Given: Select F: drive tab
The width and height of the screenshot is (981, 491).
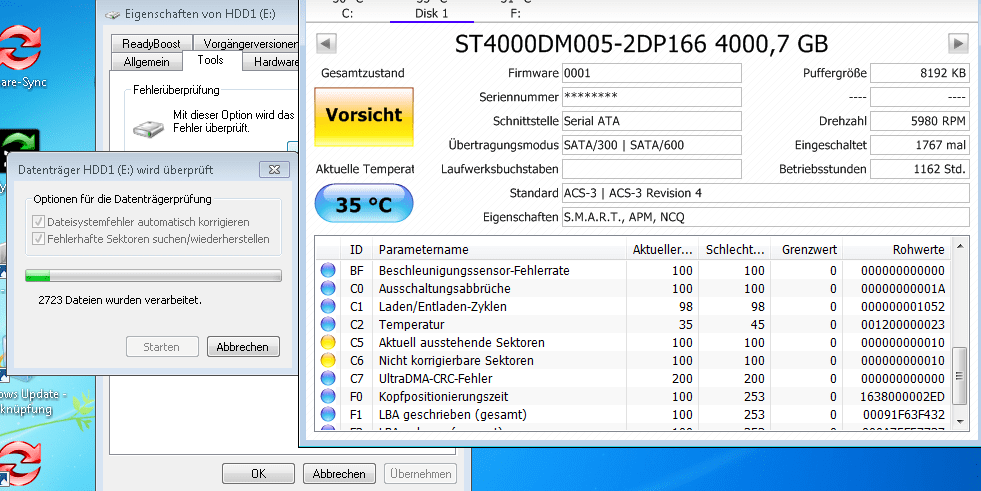Looking at the screenshot, I should [x=515, y=13].
